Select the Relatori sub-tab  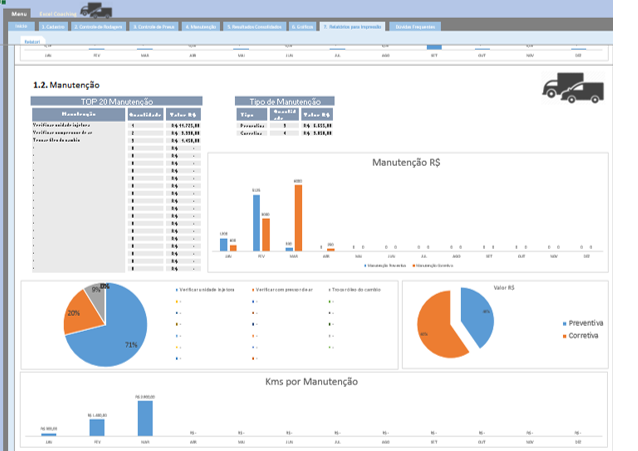coord(32,42)
